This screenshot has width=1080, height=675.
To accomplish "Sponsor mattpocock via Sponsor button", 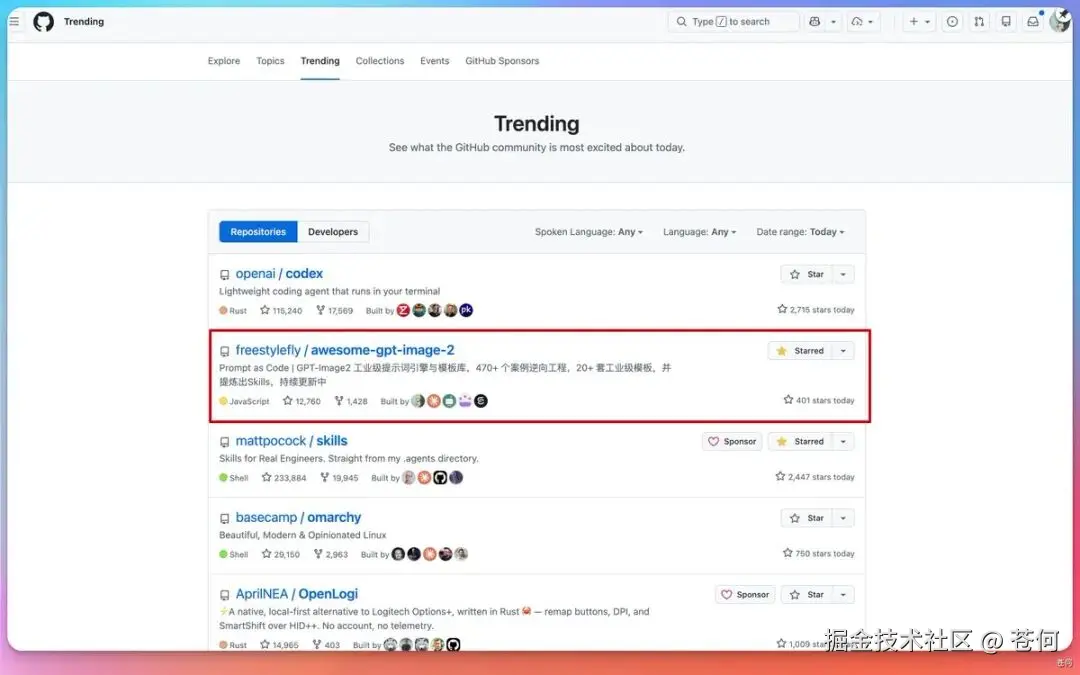I will point(732,442).
